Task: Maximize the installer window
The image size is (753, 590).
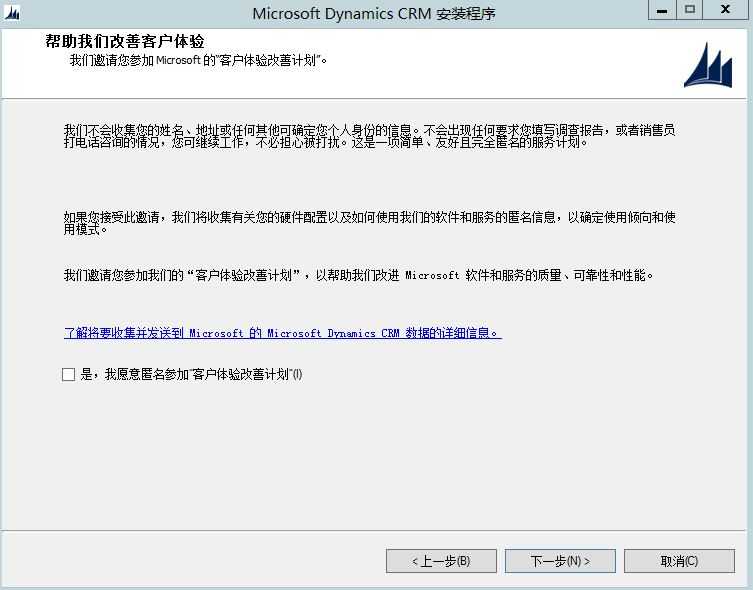Action: (690, 10)
